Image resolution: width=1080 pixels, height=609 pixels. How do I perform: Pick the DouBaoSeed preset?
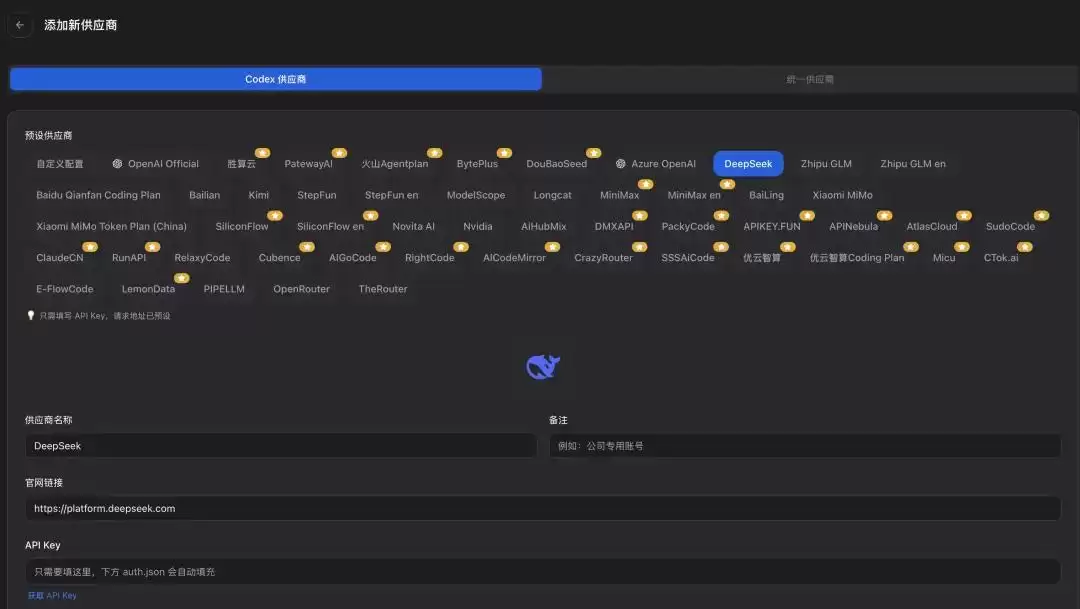click(x=557, y=164)
